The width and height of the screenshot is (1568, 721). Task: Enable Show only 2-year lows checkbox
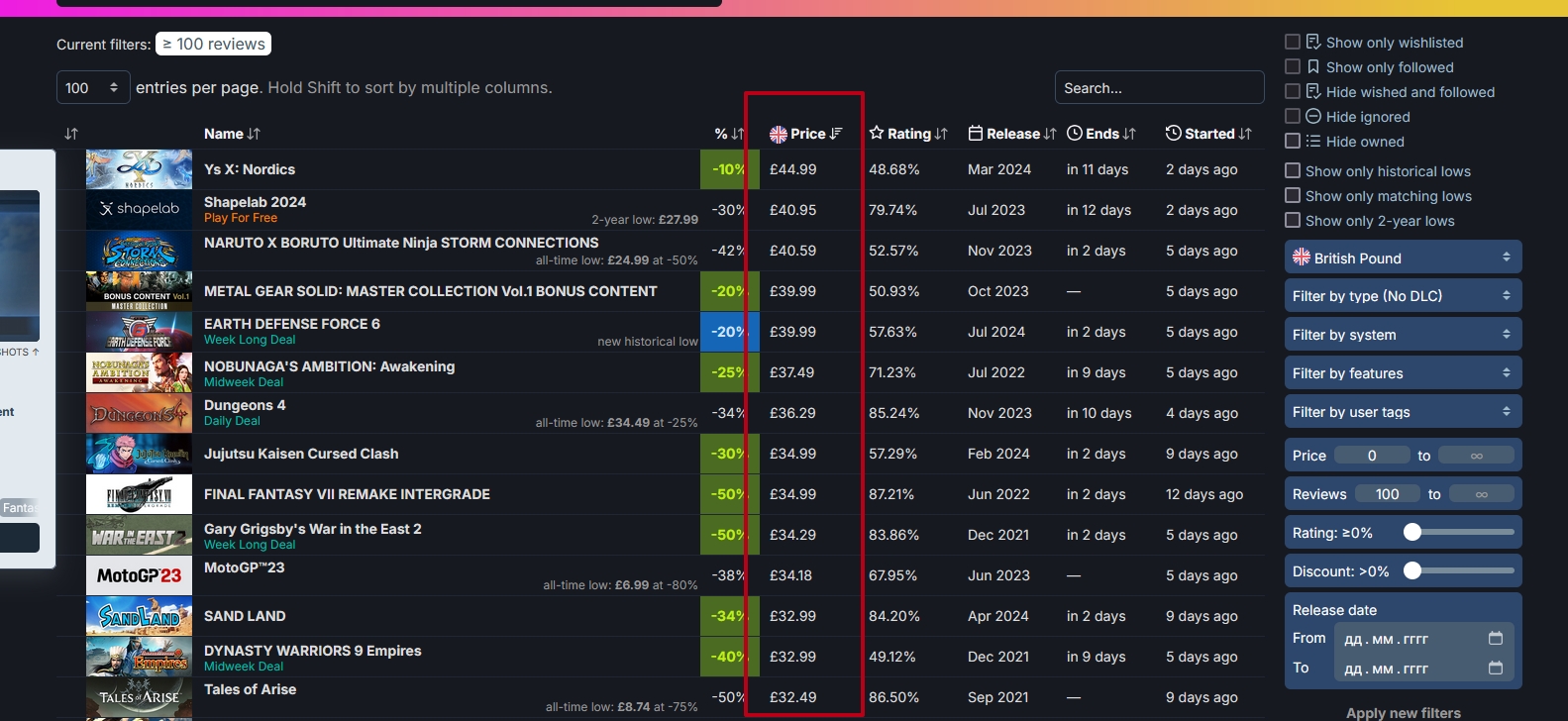tap(1293, 220)
